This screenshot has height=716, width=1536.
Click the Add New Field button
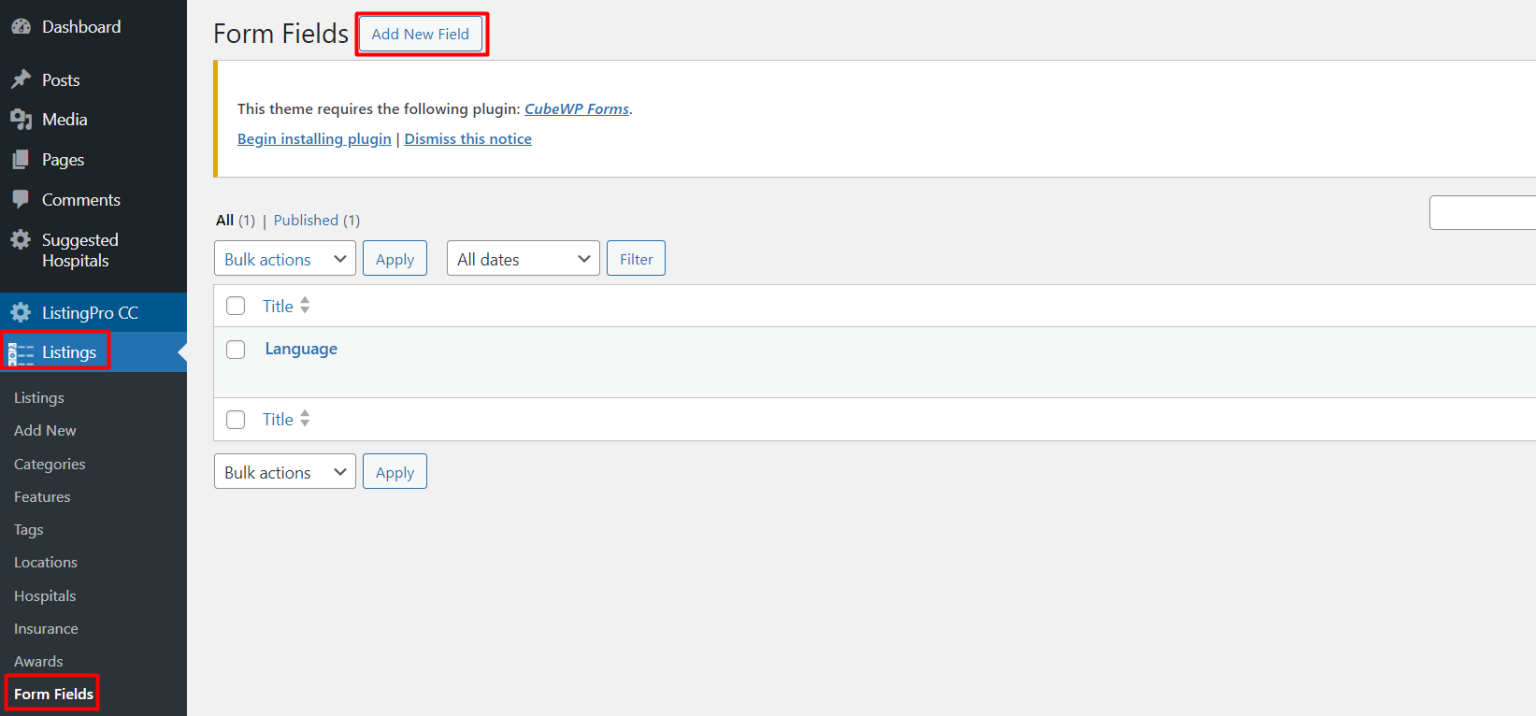(421, 33)
